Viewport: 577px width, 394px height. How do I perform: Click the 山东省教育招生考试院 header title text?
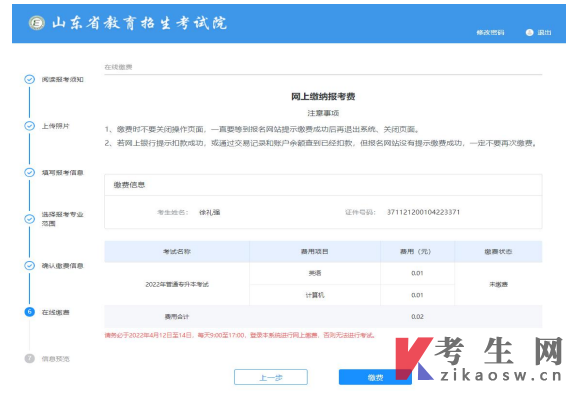(x=139, y=23)
